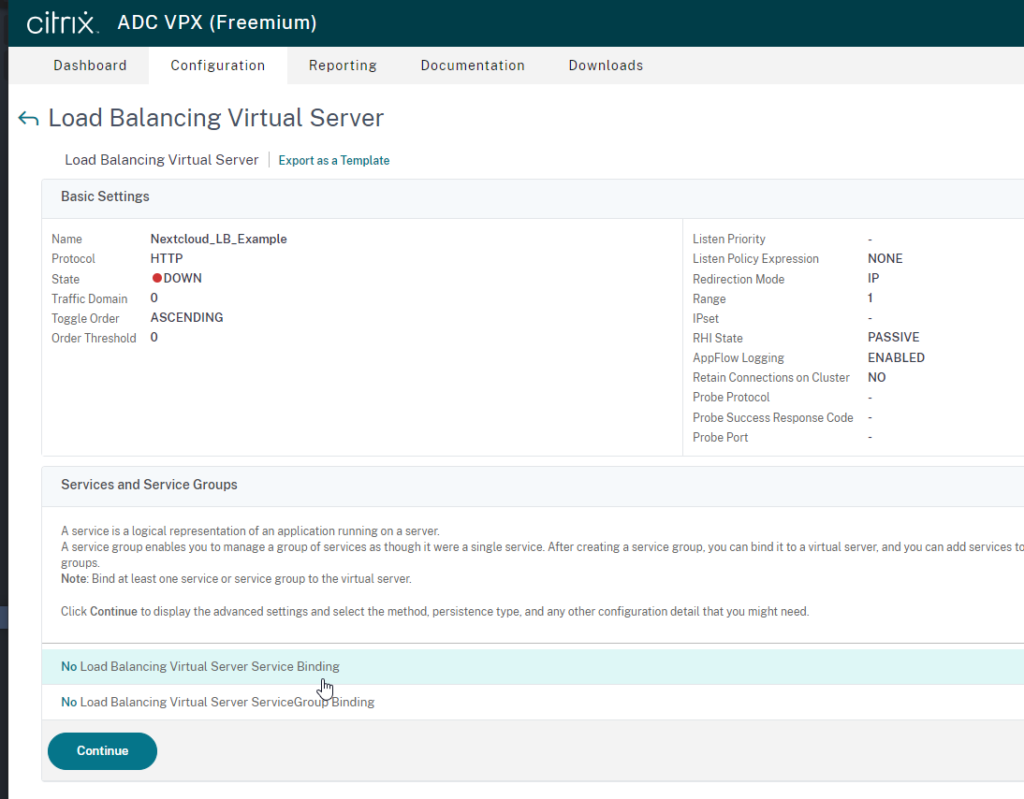Open the Dashboard tab
The image size is (1024, 799).
[x=90, y=65]
